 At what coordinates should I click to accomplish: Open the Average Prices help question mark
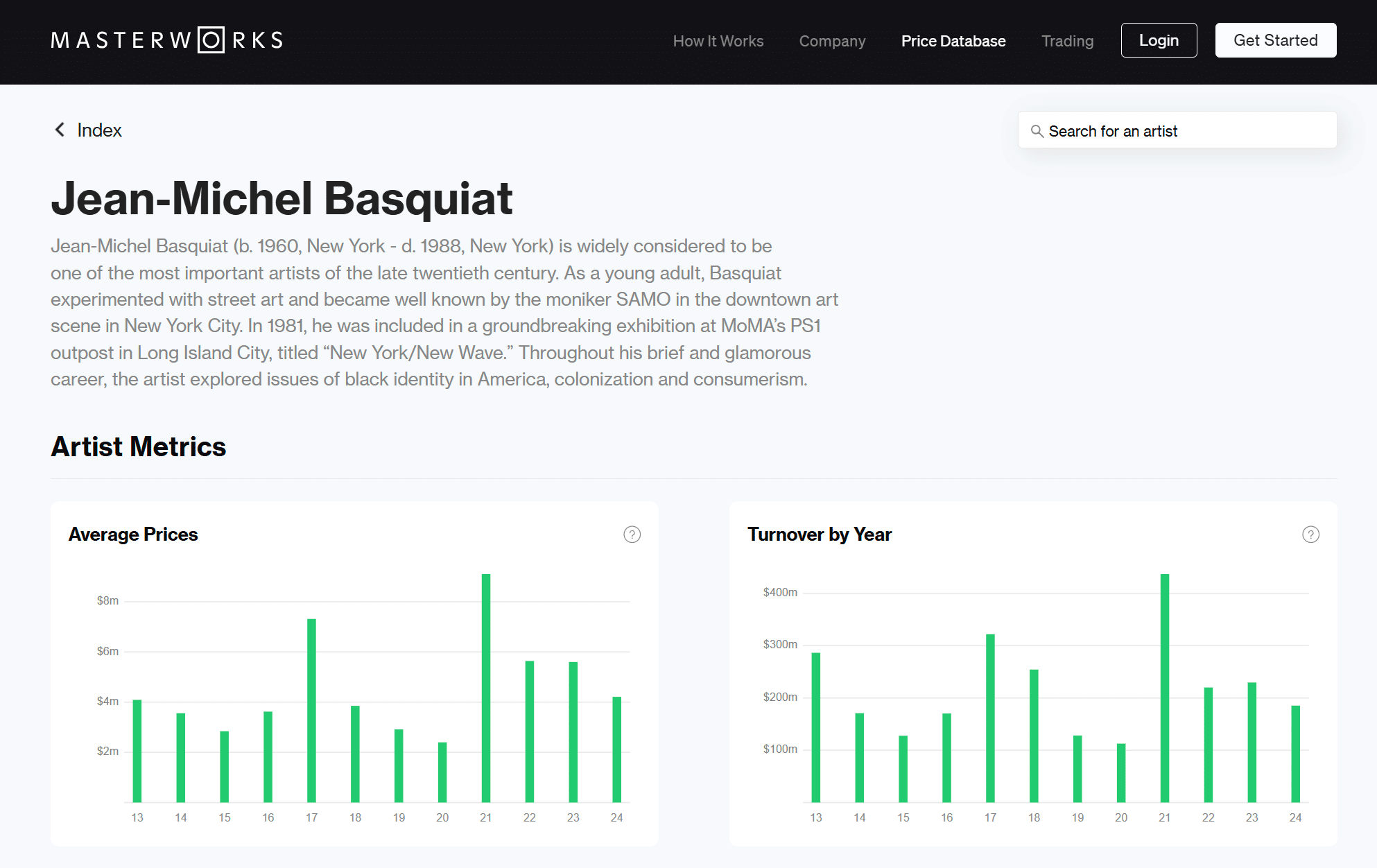point(632,535)
